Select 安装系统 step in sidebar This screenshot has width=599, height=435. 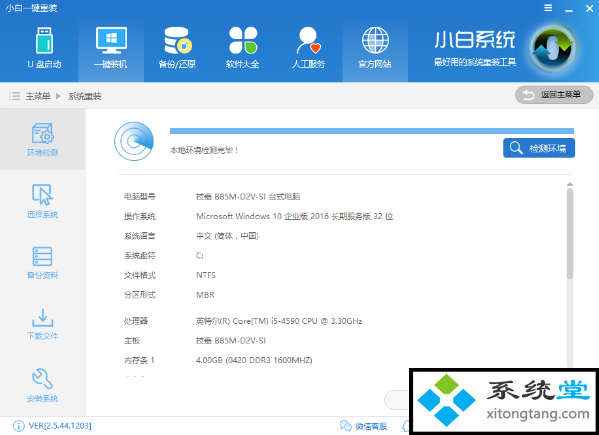point(42,385)
